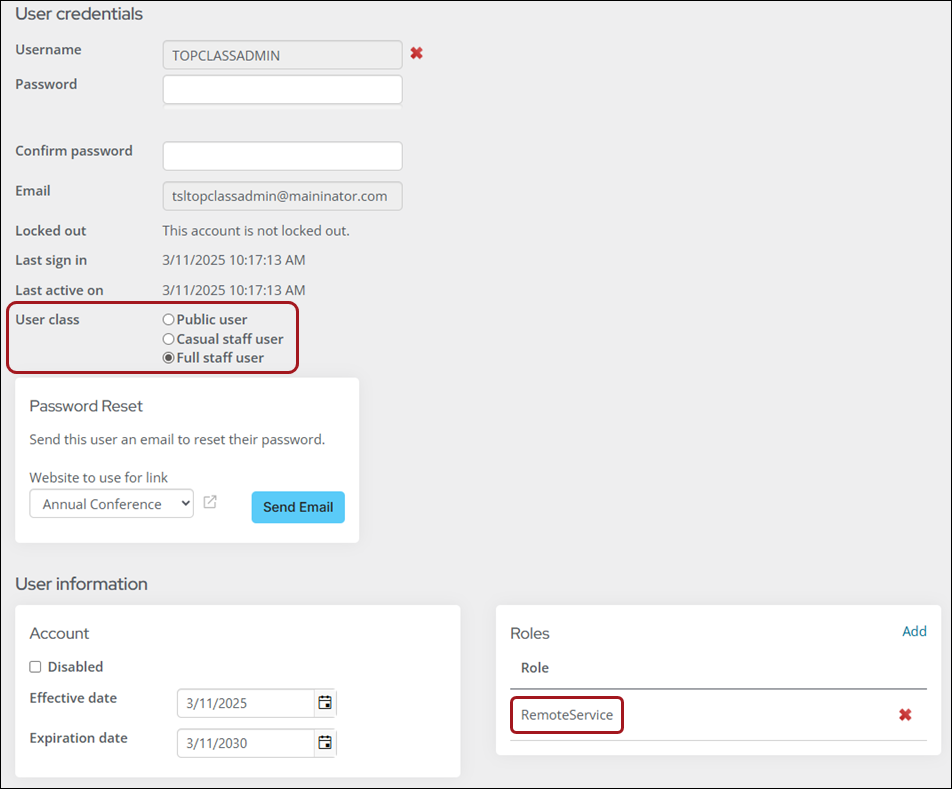Choose the Casual staff user class
Image resolution: width=952 pixels, height=789 pixels.
pos(168,339)
